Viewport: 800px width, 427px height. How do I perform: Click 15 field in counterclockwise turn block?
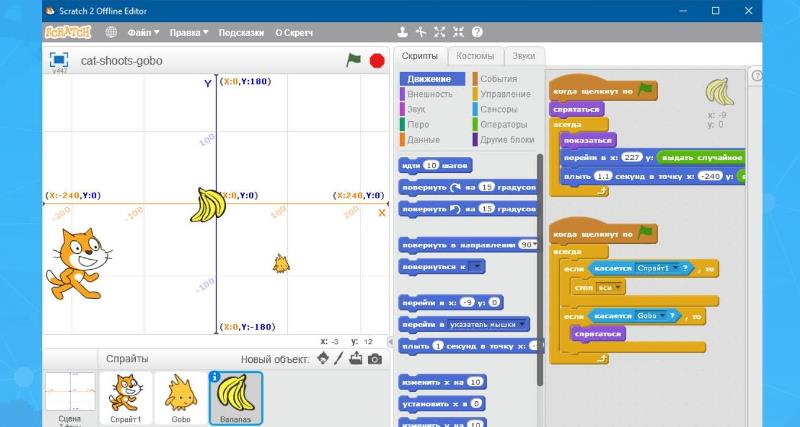point(487,209)
